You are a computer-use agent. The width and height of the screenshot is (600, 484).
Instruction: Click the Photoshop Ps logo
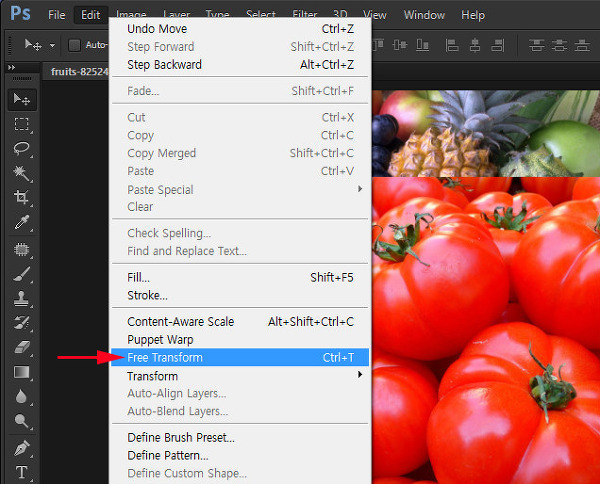tap(20, 13)
